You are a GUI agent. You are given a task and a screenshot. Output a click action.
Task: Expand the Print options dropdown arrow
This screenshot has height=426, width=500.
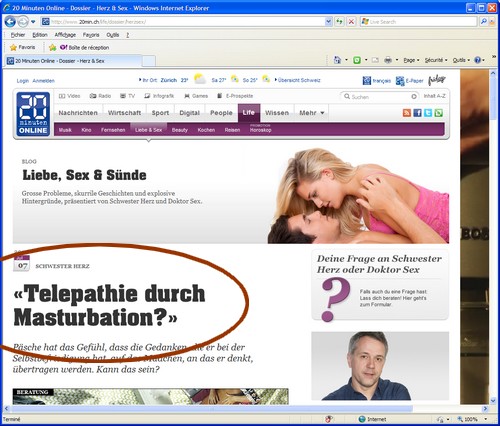pos(397,60)
